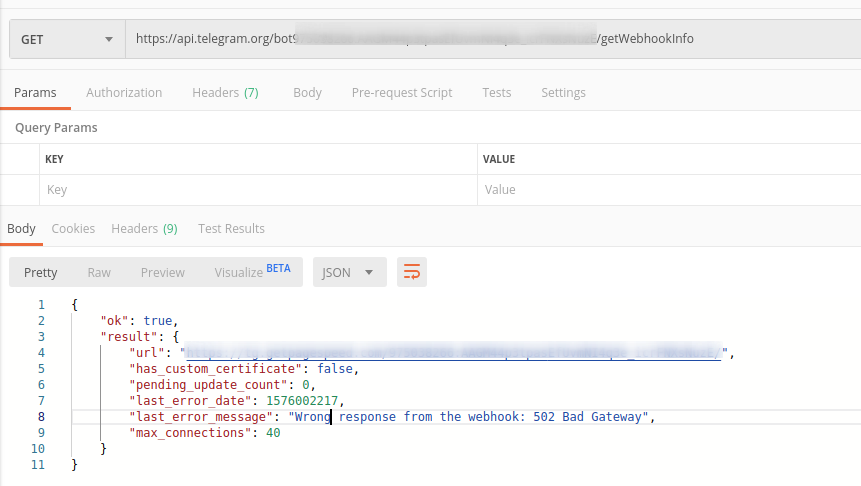The width and height of the screenshot is (861, 486).
Task: Click the Key query param field
Action: coord(259,190)
